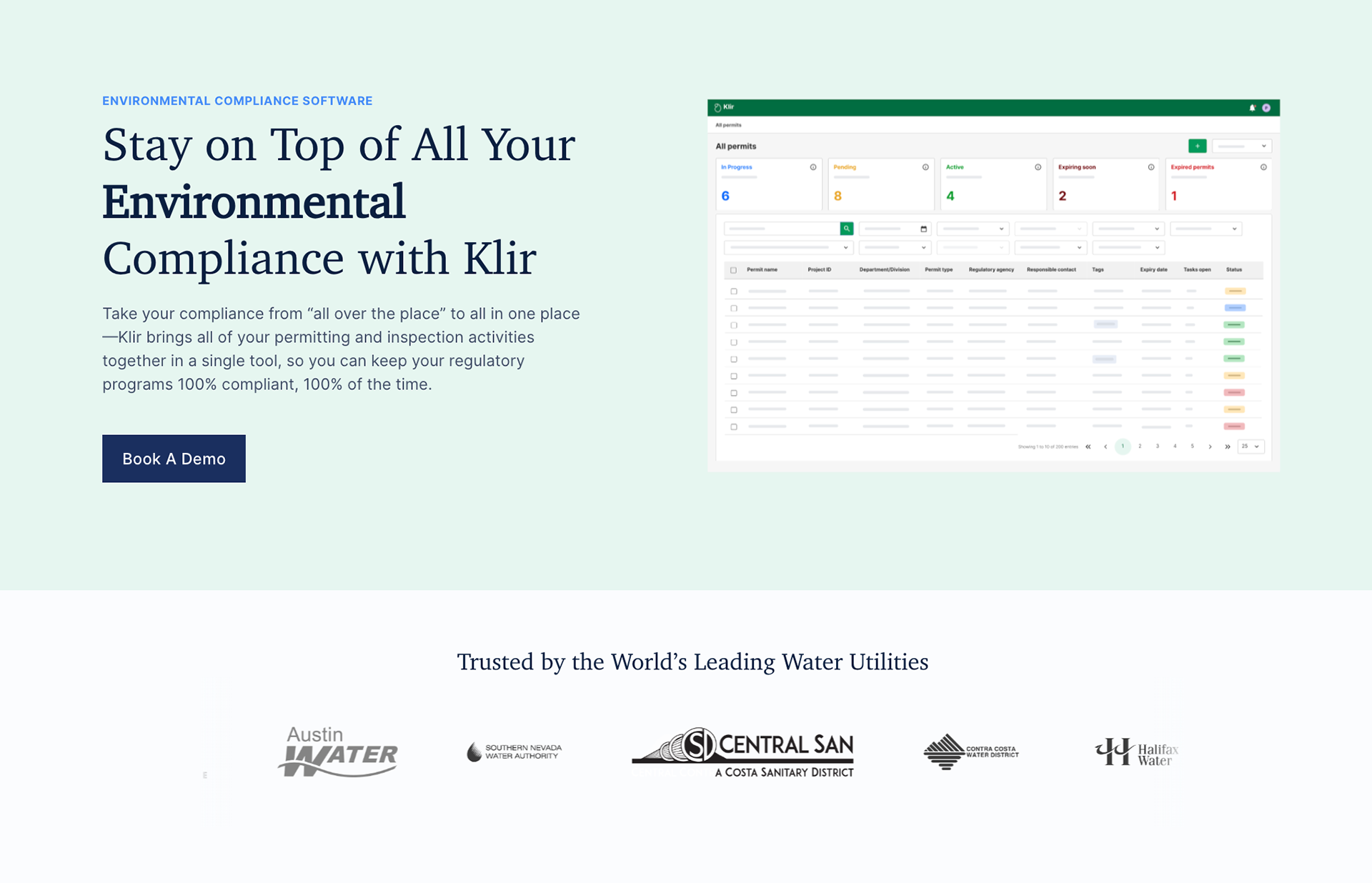Screen dimensions: 1372x883
Task: Click the All permits breadcrumb
Action: 728,125
